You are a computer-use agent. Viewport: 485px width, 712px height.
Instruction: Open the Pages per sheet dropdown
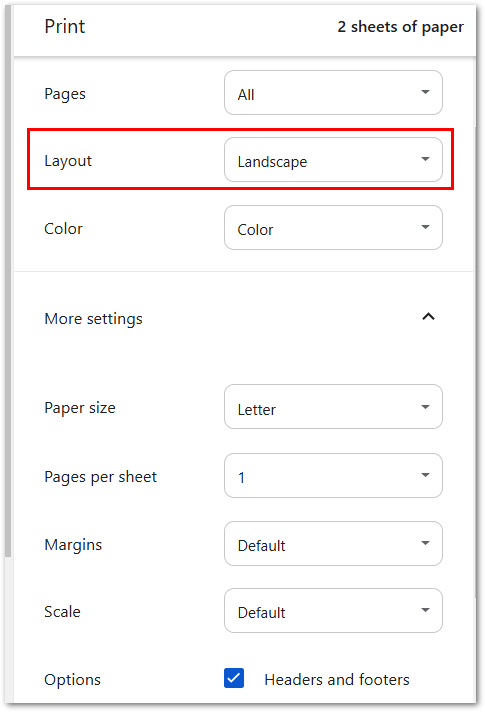tap(333, 475)
